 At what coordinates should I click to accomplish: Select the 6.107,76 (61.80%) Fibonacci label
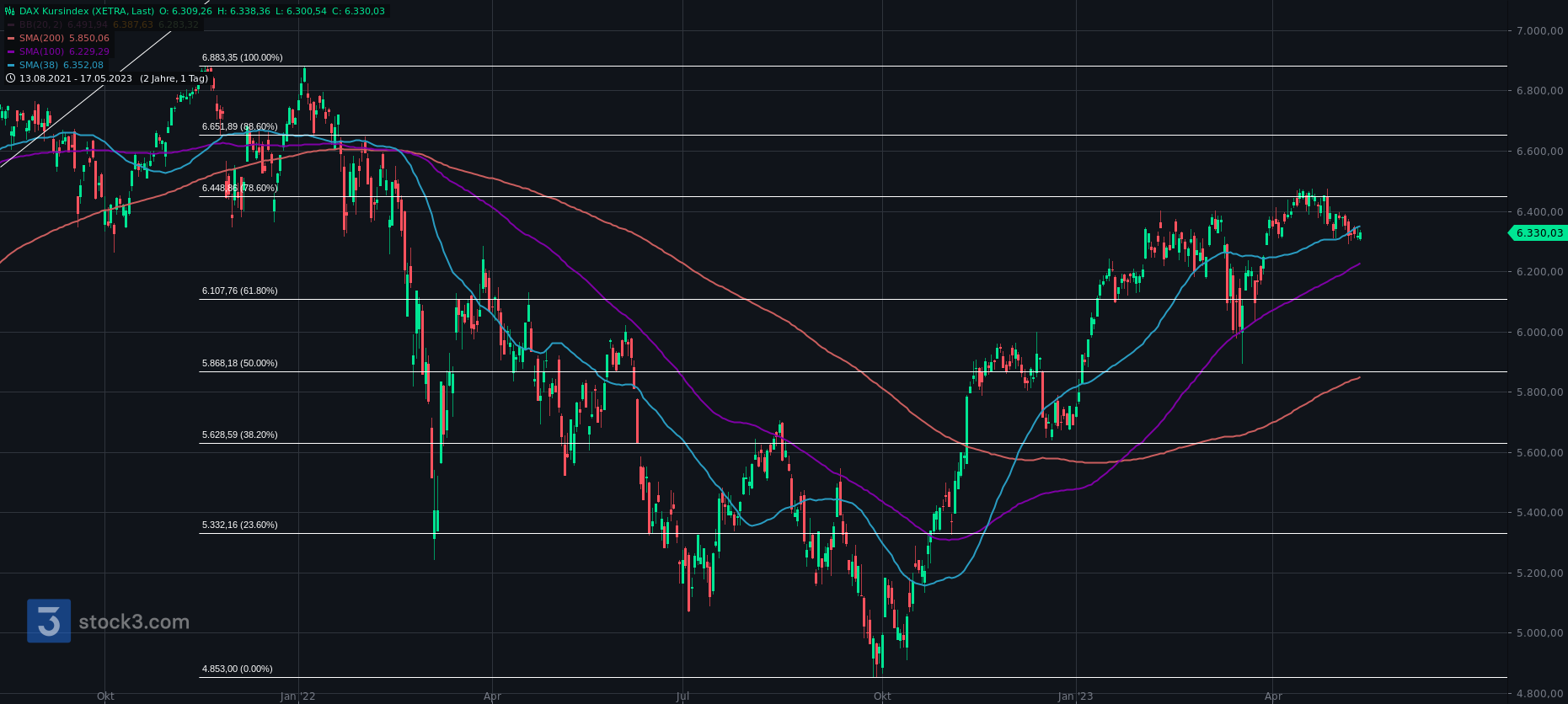tap(240, 291)
